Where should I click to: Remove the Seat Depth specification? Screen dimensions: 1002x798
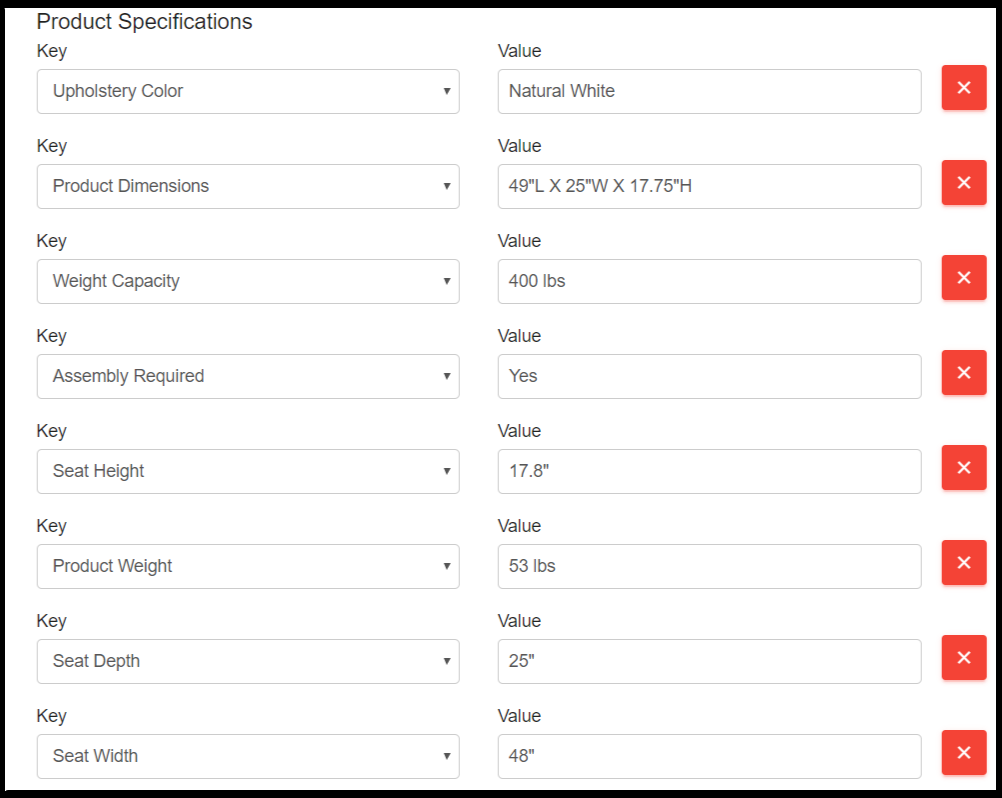tap(964, 657)
